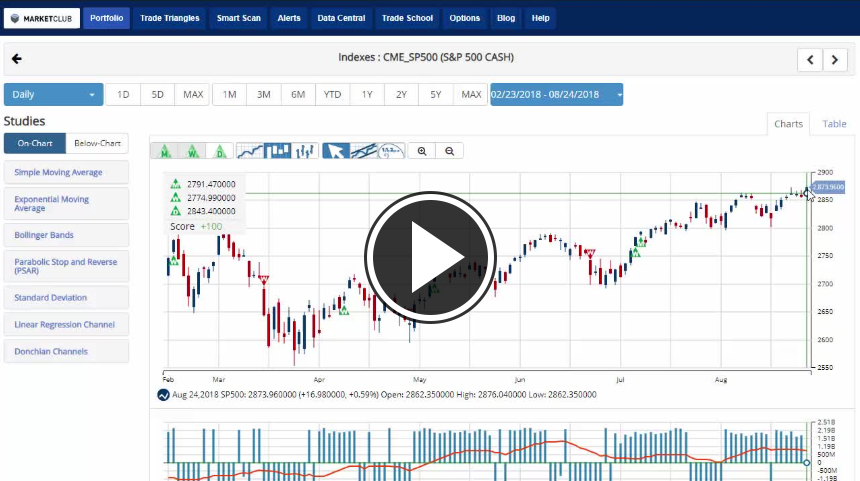Toggle the daily Trade Triangle indicator
The image size is (860, 481).
click(x=220, y=151)
